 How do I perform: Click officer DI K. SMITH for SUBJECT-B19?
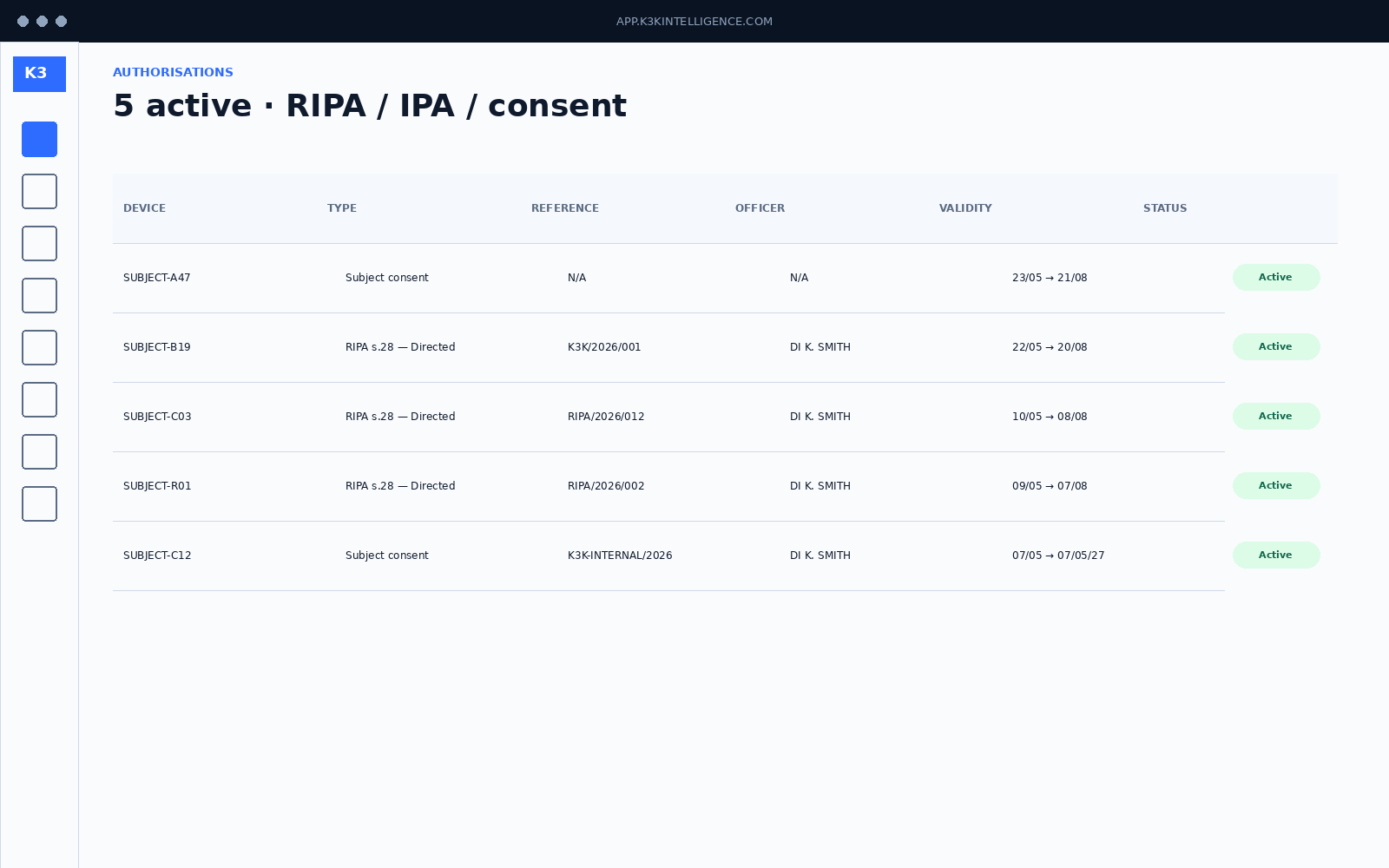pos(820,347)
